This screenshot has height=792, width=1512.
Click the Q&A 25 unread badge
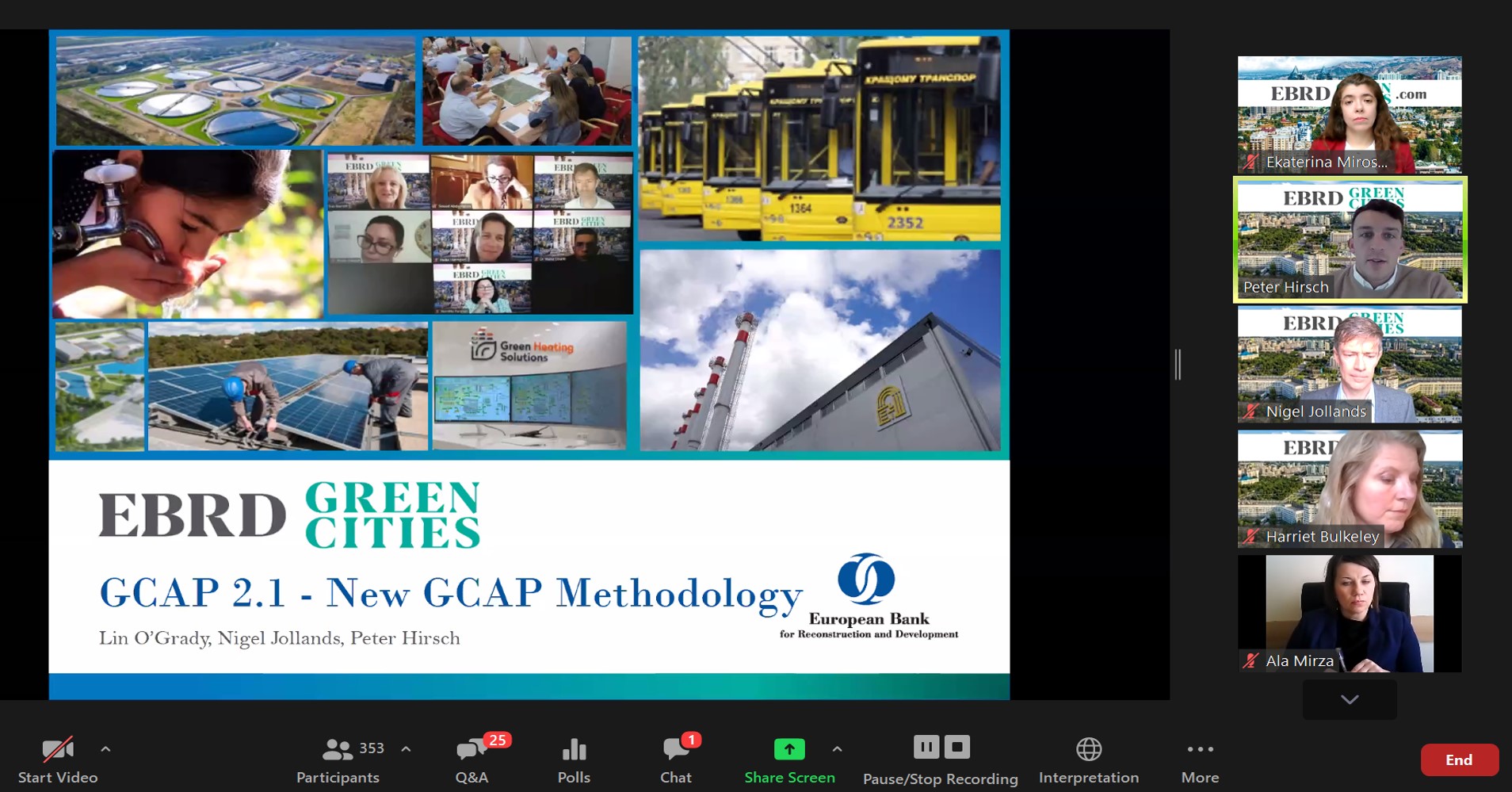click(x=497, y=740)
